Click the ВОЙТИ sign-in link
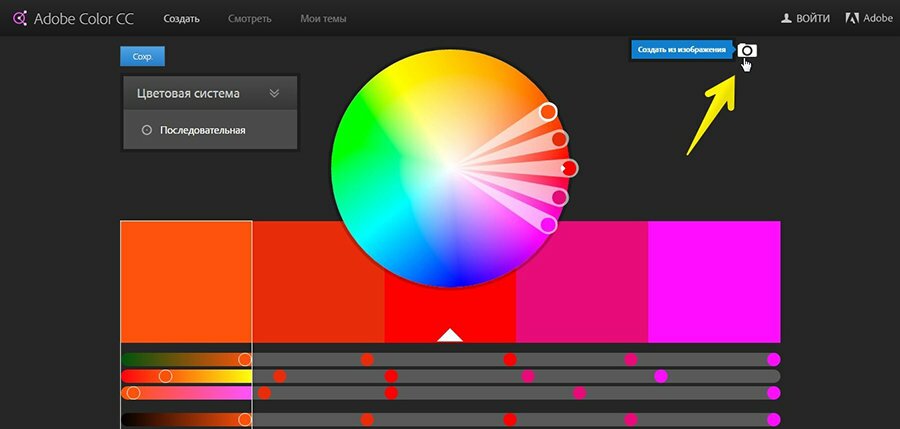Screen dimensions: 900x429 point(812,18)
